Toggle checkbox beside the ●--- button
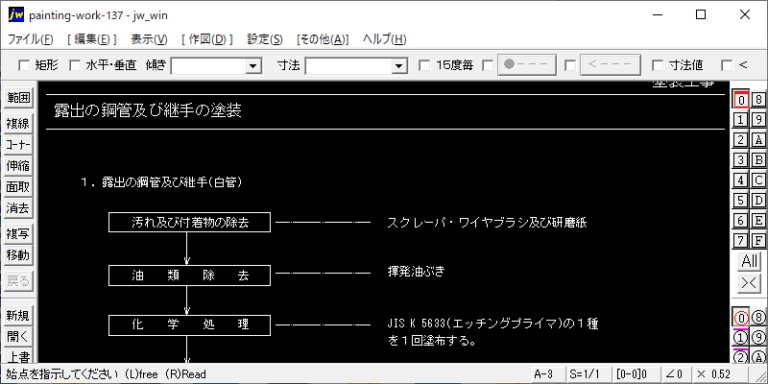The width and height of the screenshot is (768, 384). (x=488, y=65)
